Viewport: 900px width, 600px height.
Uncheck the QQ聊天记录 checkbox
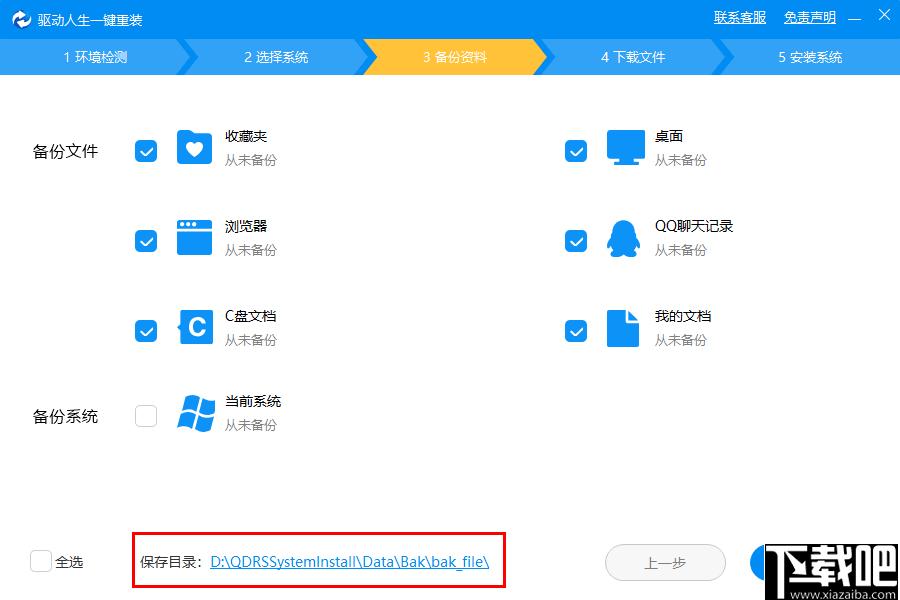coord(576,241)
